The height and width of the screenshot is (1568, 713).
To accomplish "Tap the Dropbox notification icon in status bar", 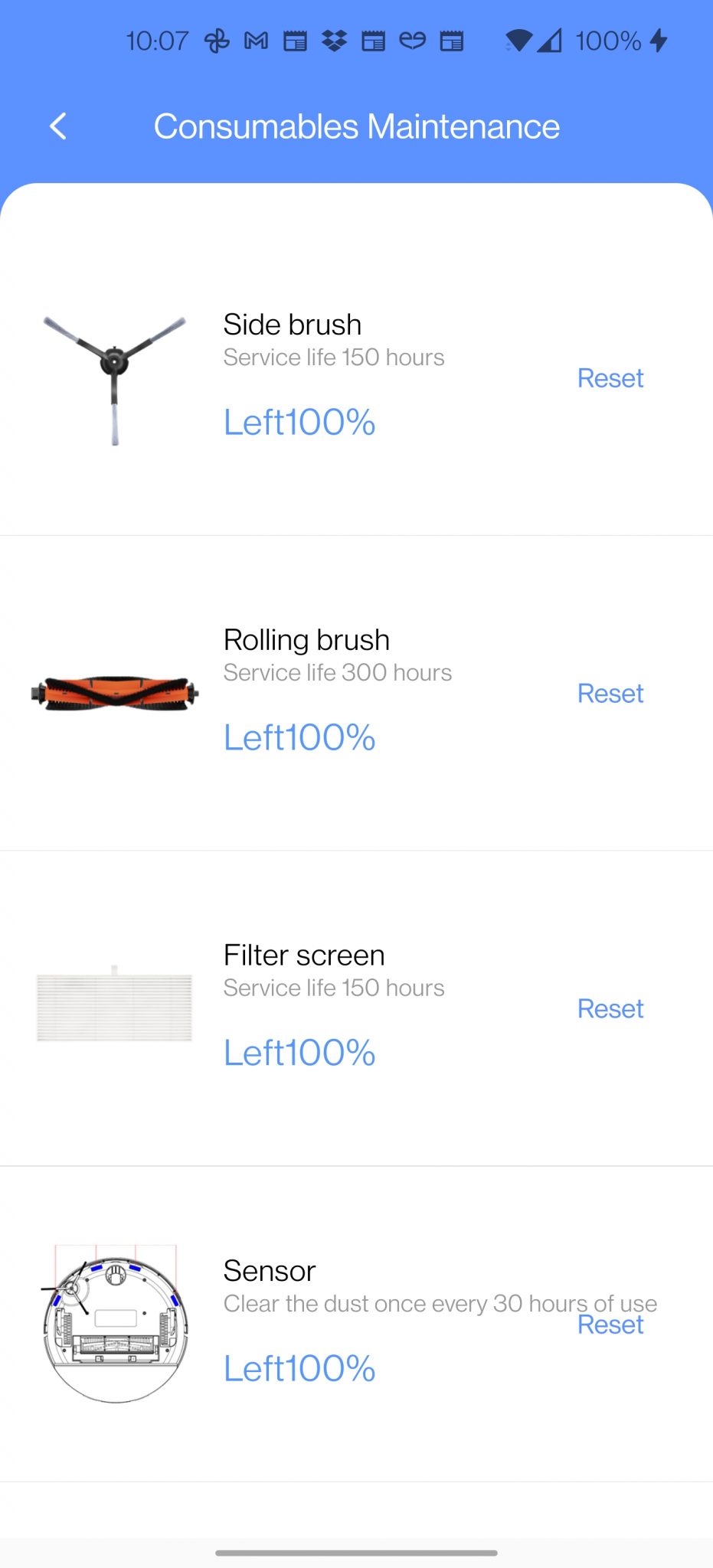I will tap(334, 41).
